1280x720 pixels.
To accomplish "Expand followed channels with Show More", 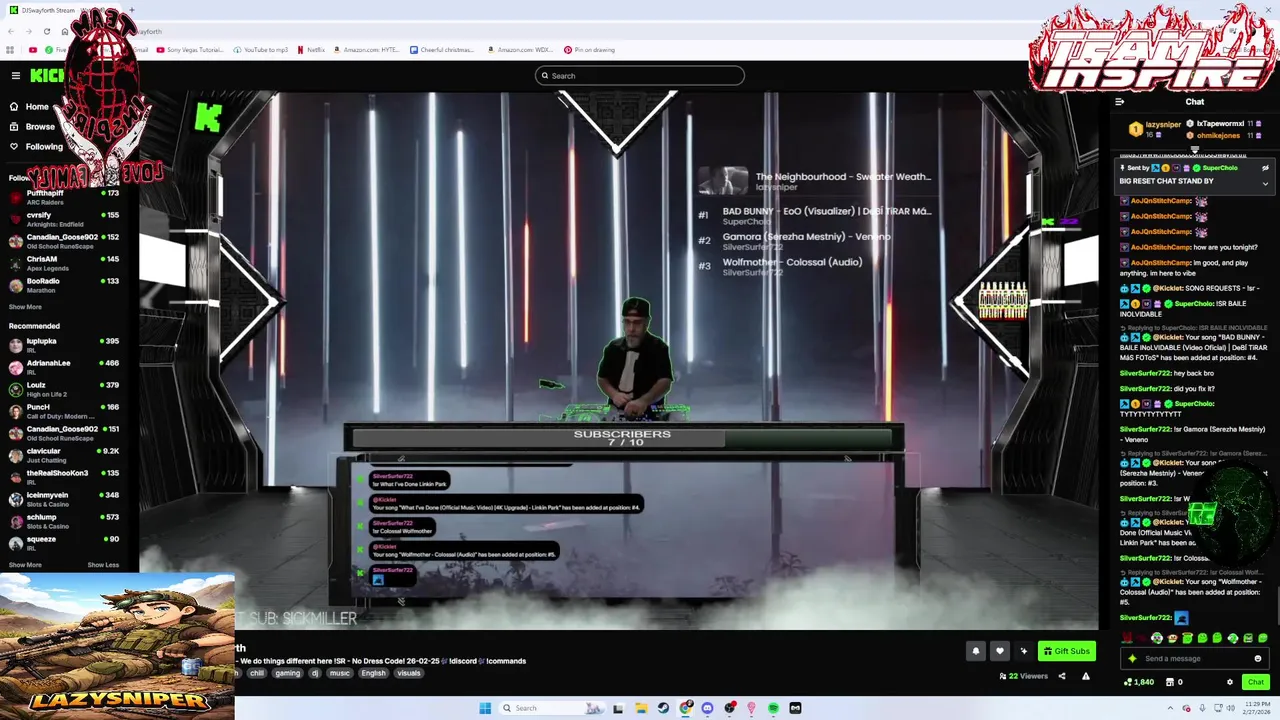I will (x=25, y=307).
